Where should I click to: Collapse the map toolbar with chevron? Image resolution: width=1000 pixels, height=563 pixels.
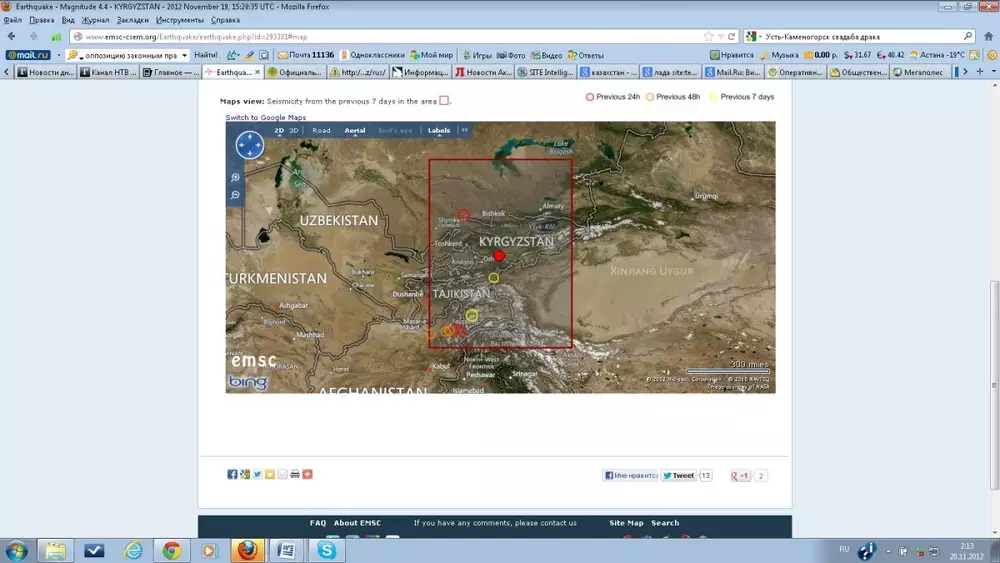tap(464, 130)
